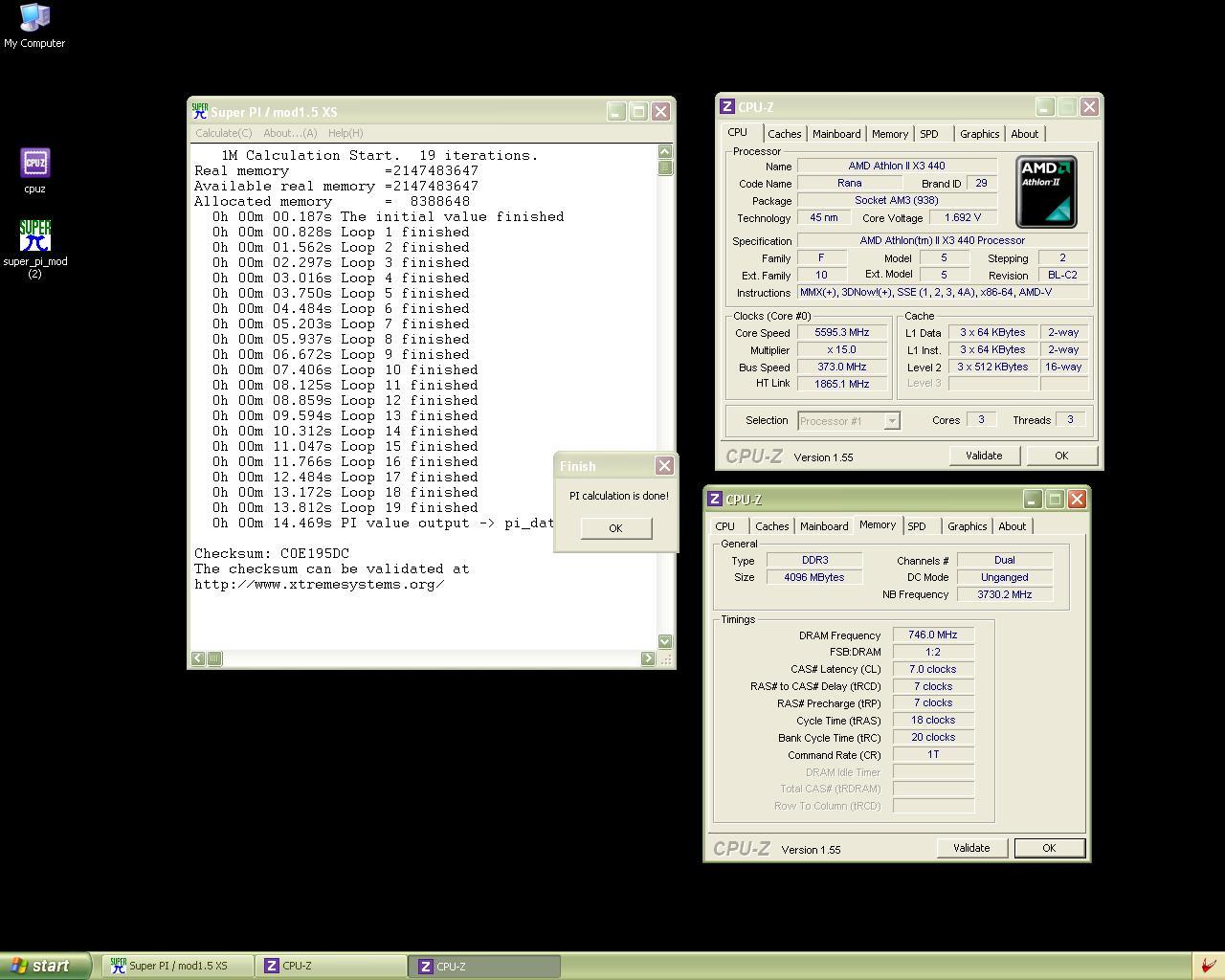
Task: Close the Super PI window
Action: click(660, 111)
